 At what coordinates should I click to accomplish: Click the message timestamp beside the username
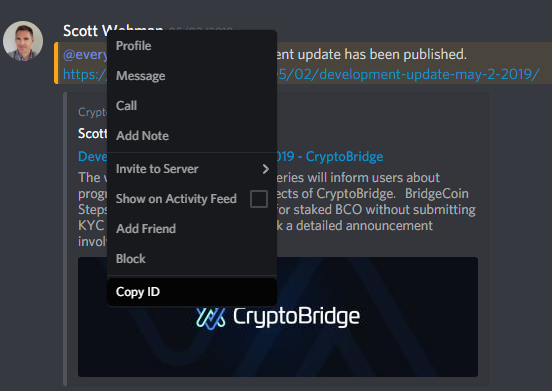point(200,29)
